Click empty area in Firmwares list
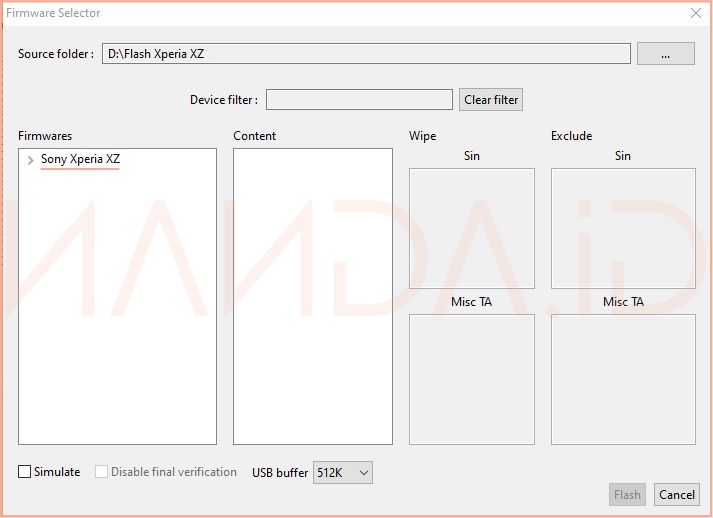This screenshot has width=713, height=518. [117, 320]
